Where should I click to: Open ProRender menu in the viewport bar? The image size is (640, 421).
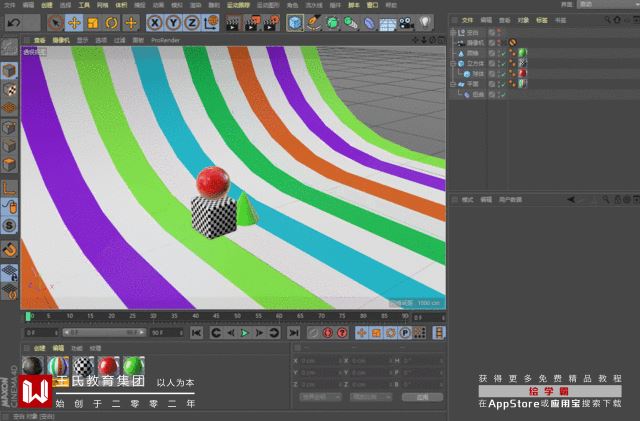(165, 40)
